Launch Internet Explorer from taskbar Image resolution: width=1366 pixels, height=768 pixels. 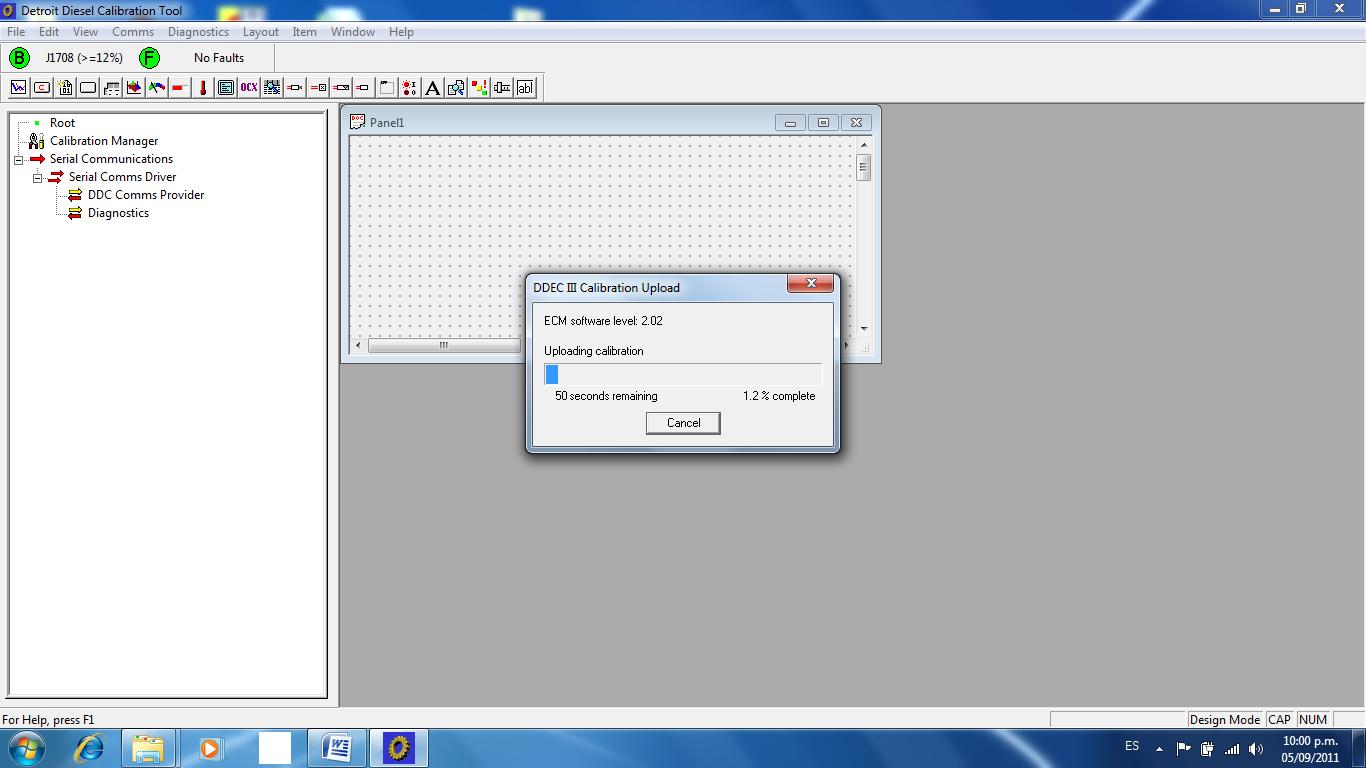click(x=89, y=748)
